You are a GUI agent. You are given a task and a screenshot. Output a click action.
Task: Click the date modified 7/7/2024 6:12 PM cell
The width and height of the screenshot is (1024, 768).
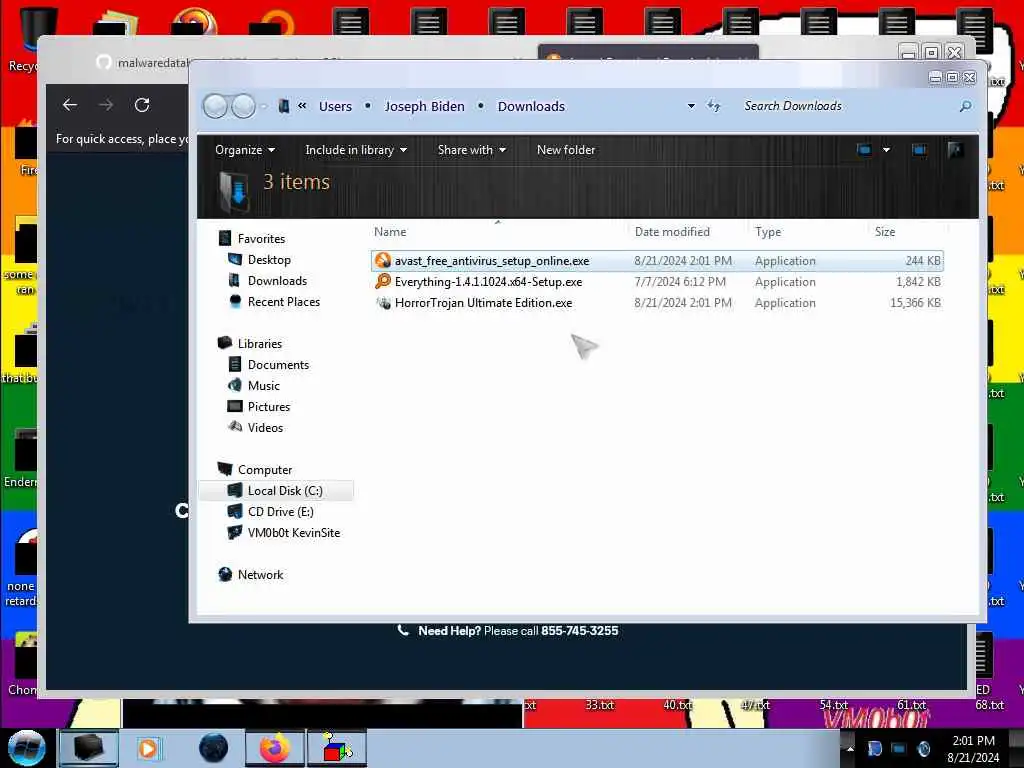tap(680, 282)
